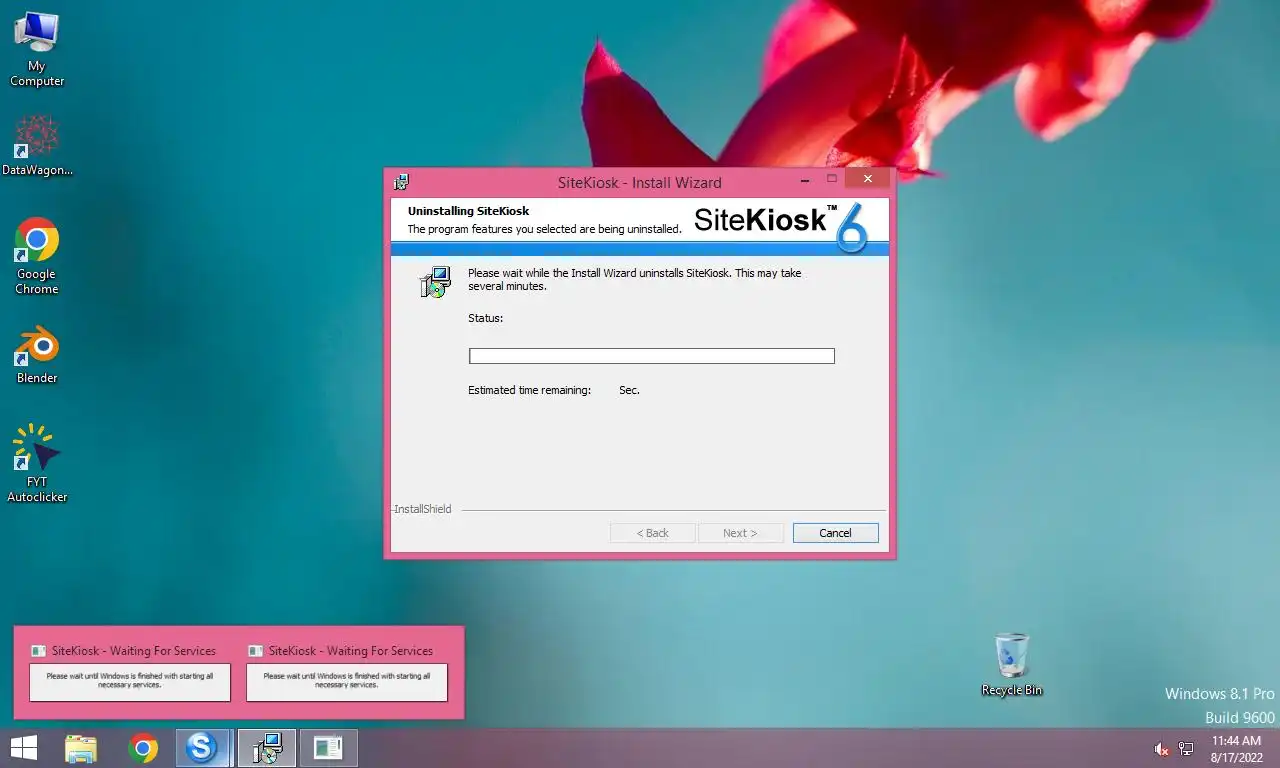
Task: Switch to Skype in the taskbar
Action: (203, 748)
